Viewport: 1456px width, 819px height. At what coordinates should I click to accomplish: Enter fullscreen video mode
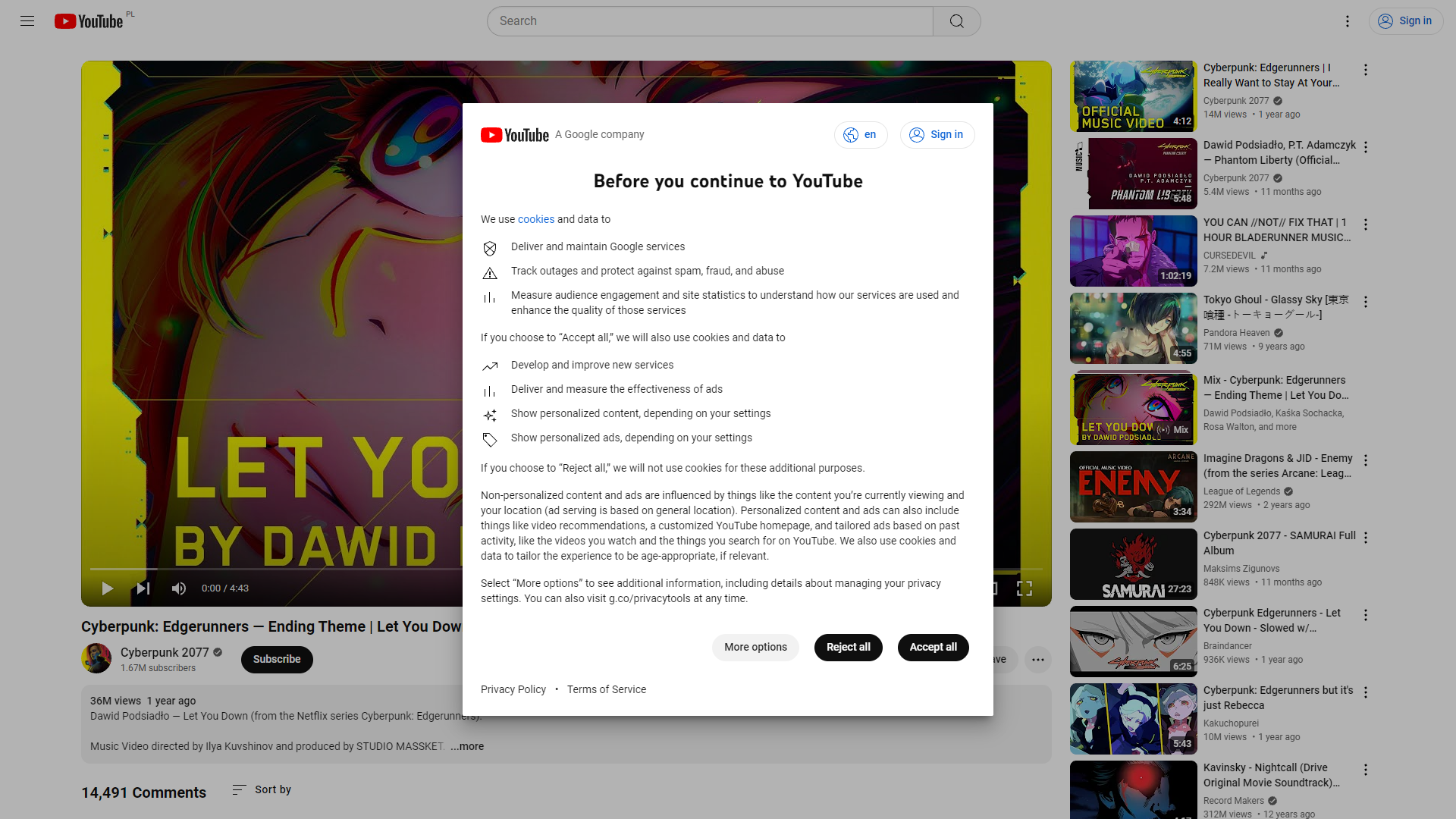(1024, 588)
